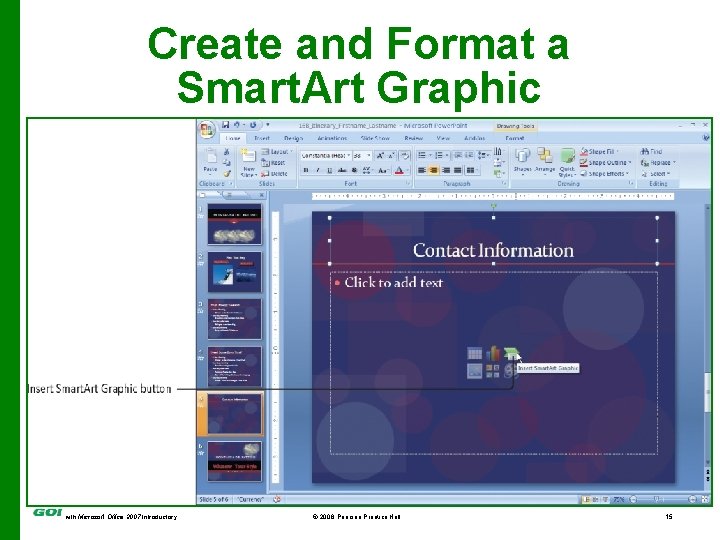This screenshot has height=540, width=720.
Task: Click the spell check status bar icon
Action: 276,499
